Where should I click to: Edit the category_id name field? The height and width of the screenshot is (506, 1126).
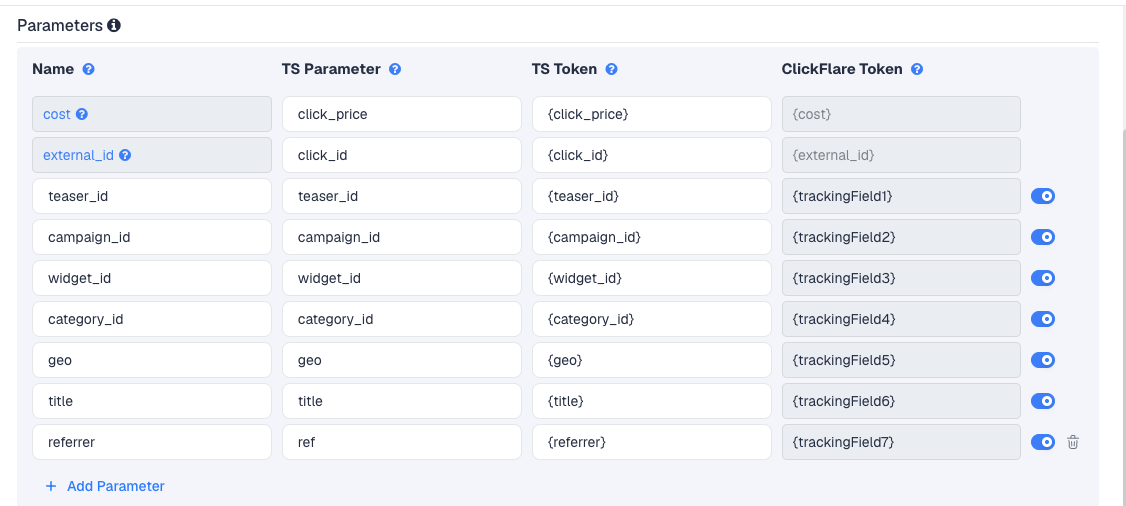pos(152,319)
